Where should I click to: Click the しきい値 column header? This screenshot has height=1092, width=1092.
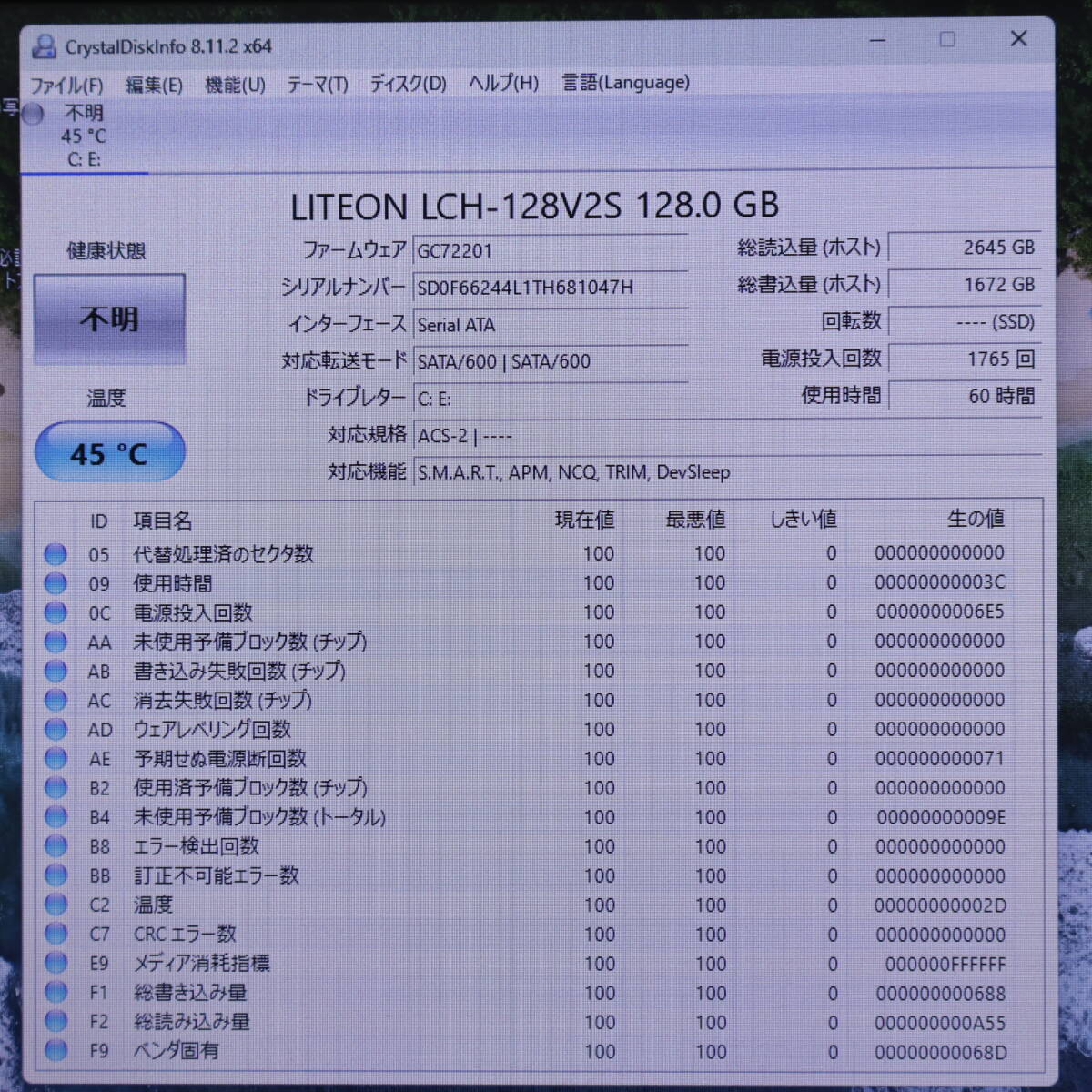click(x=803, y=519)
